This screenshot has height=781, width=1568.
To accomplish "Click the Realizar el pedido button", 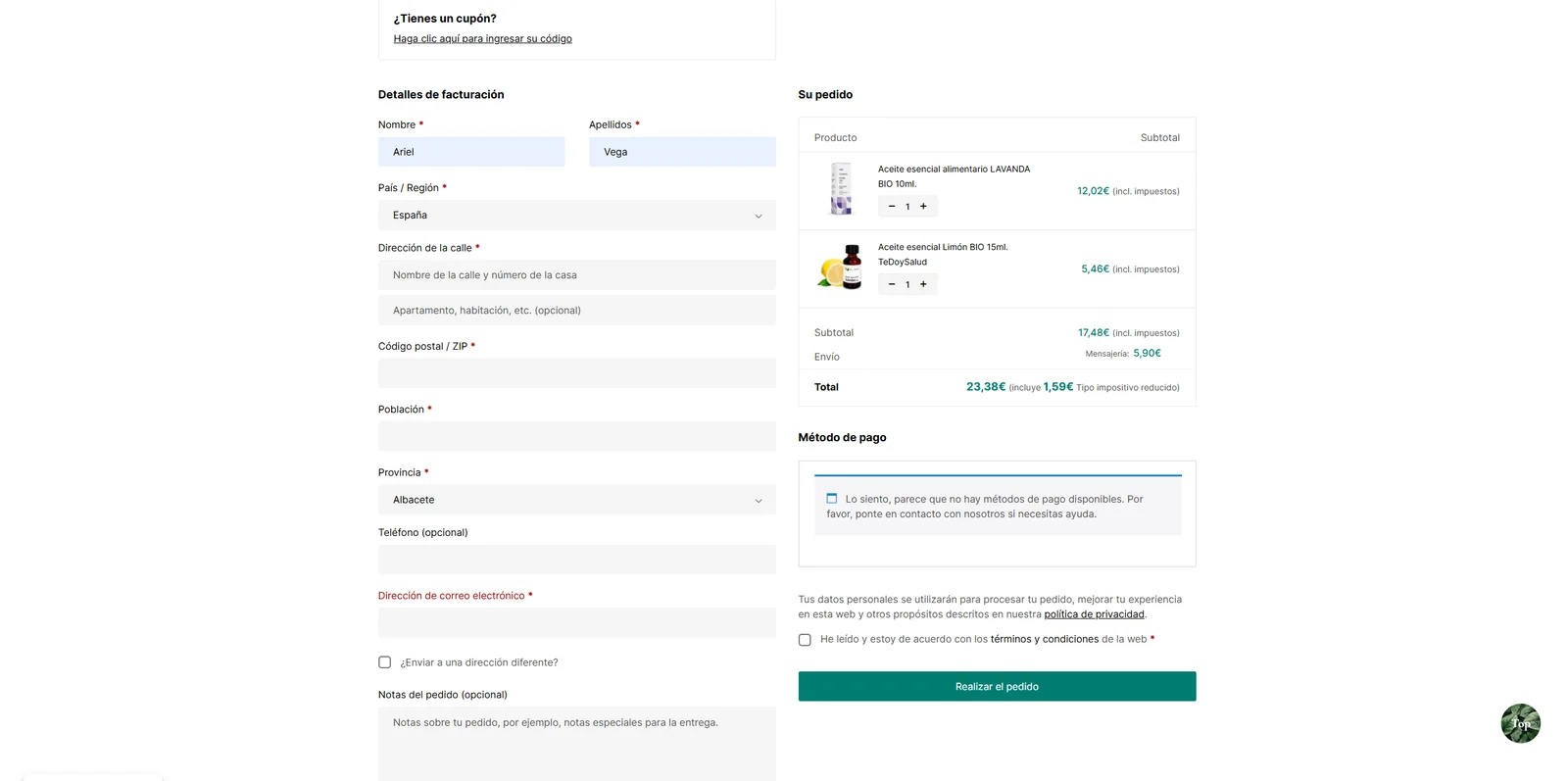I will point(997,686).
